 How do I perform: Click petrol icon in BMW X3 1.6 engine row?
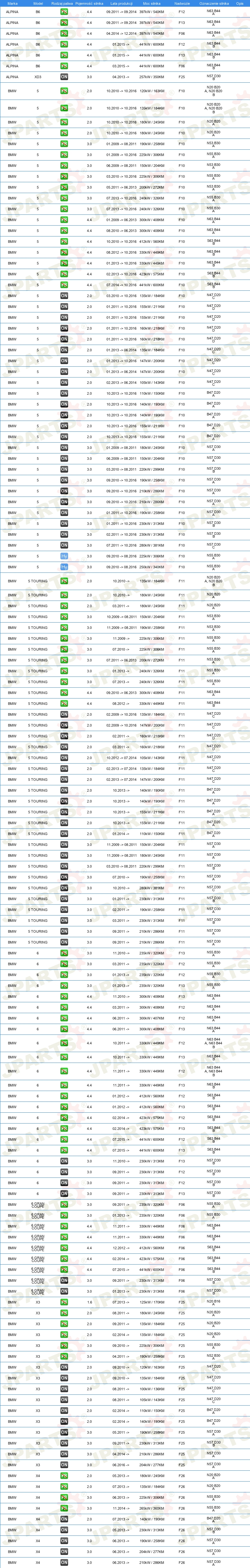[x=64, y=1303]
